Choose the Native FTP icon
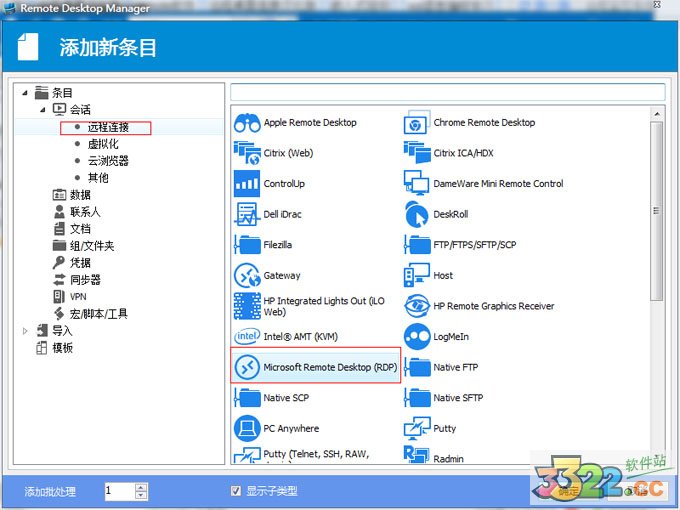The width and height of the screenshot is (680, 510). (x=417, y=367)
